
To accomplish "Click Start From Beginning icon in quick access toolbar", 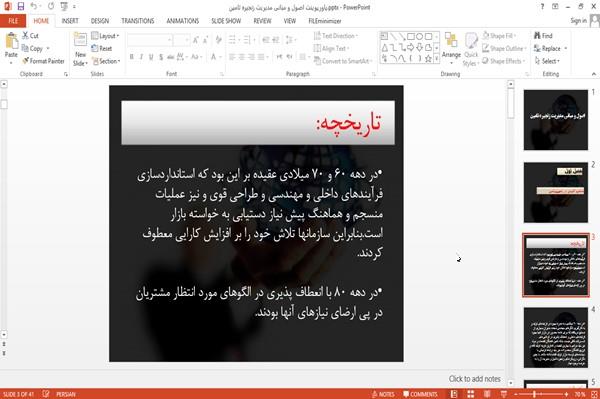I will coord(64,6).
